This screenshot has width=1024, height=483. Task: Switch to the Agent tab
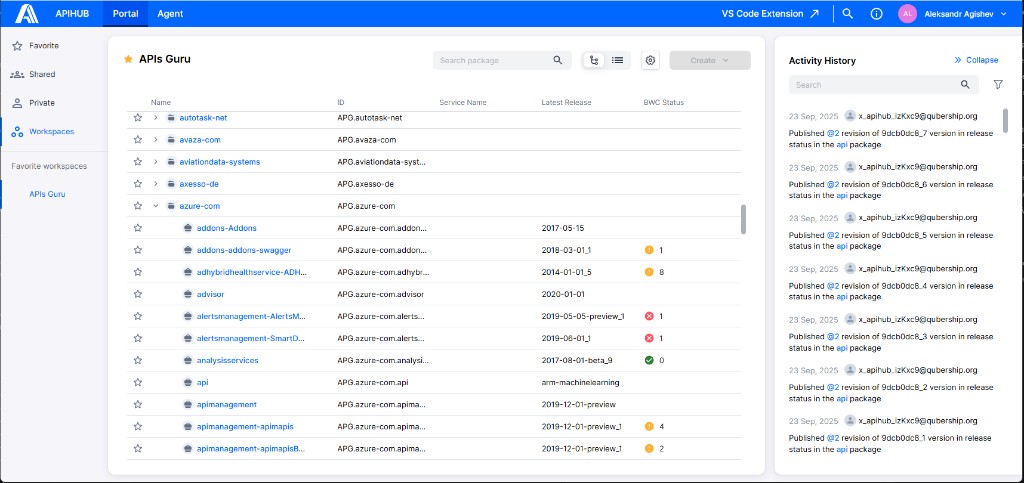pyautogui.click(x=170, y=14)
